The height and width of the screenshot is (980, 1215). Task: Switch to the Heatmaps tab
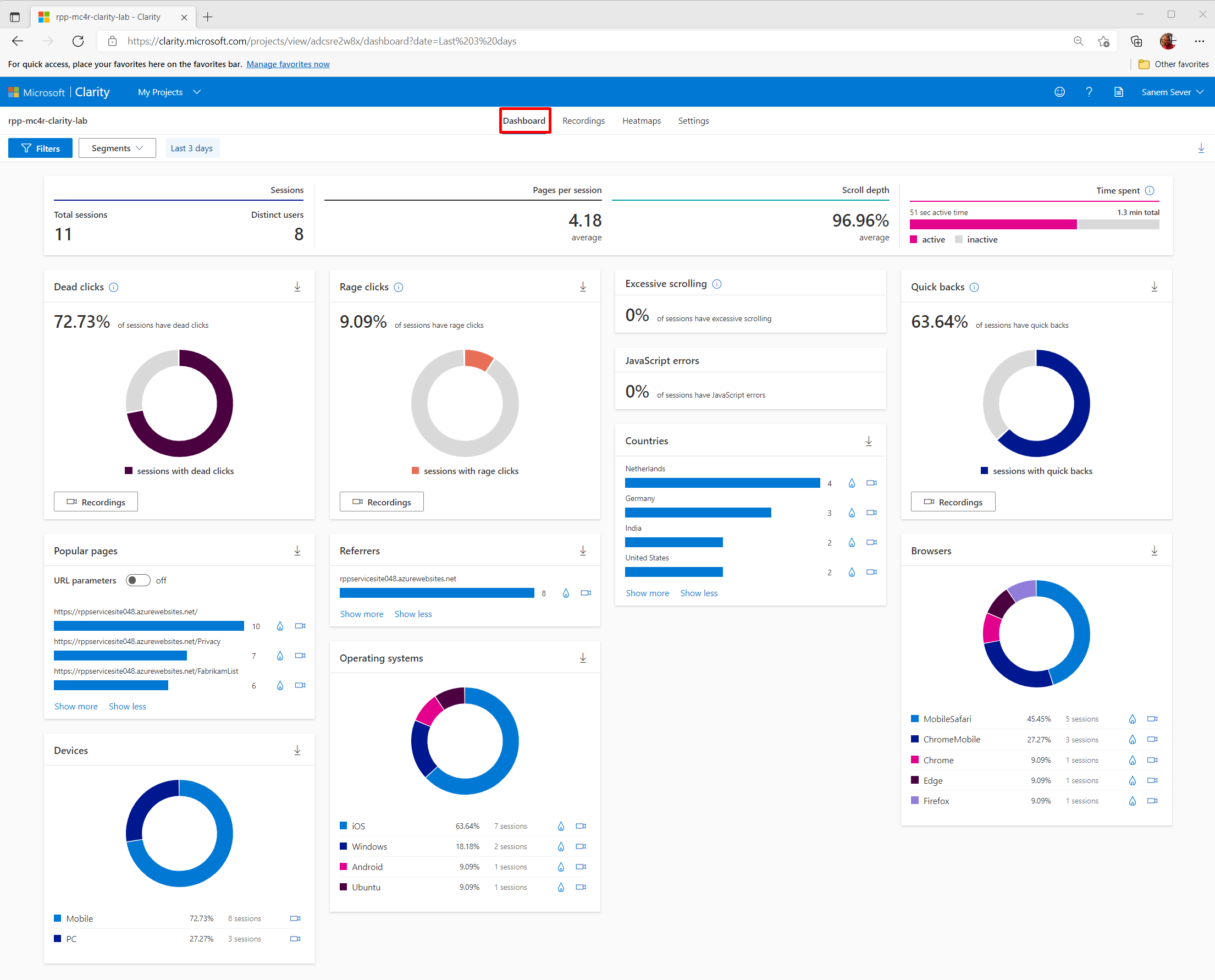tap(641, 121)
